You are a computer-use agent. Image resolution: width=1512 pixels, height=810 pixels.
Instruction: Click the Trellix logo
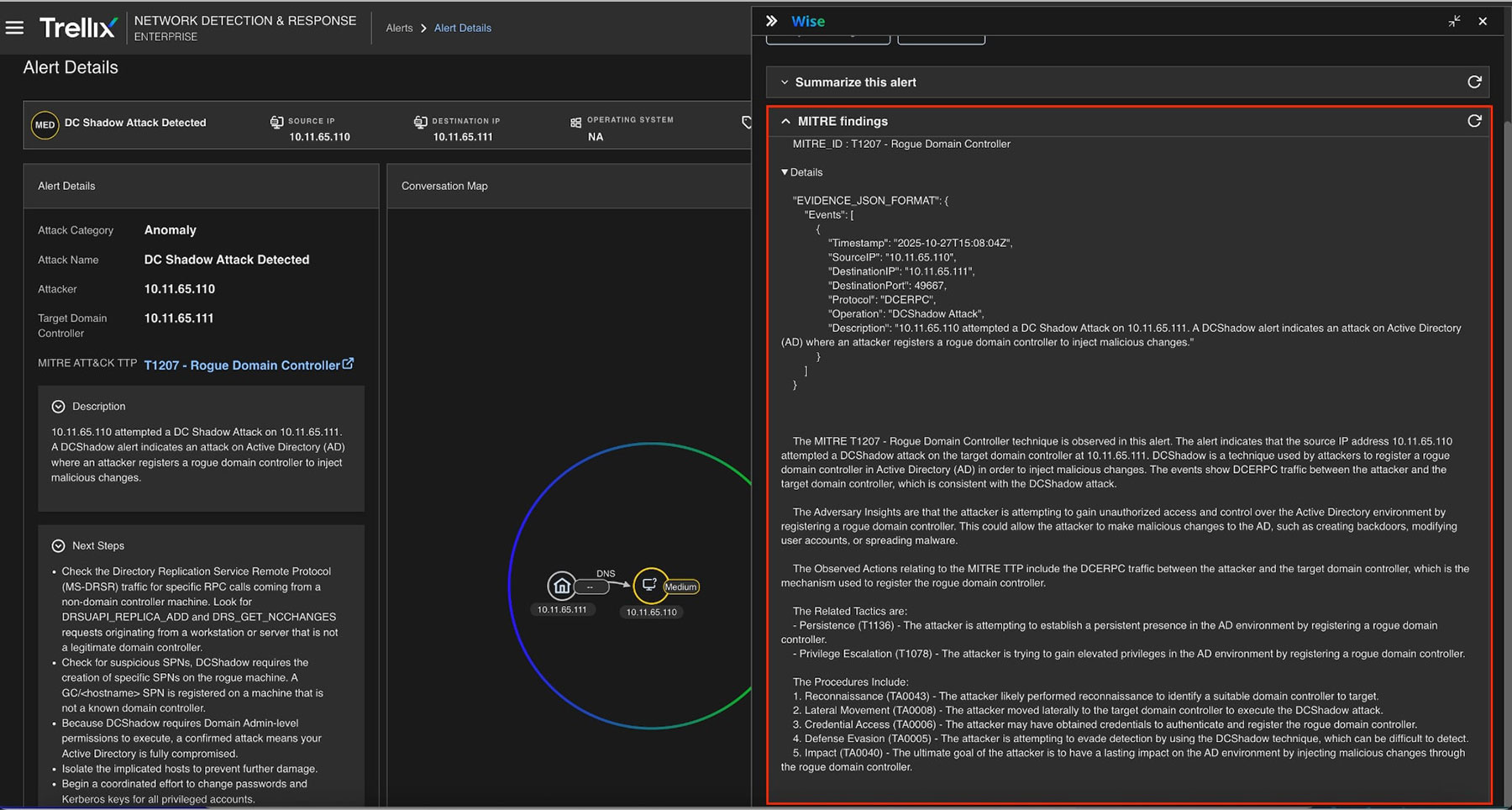pyautogui.click(x=77, y=28)
